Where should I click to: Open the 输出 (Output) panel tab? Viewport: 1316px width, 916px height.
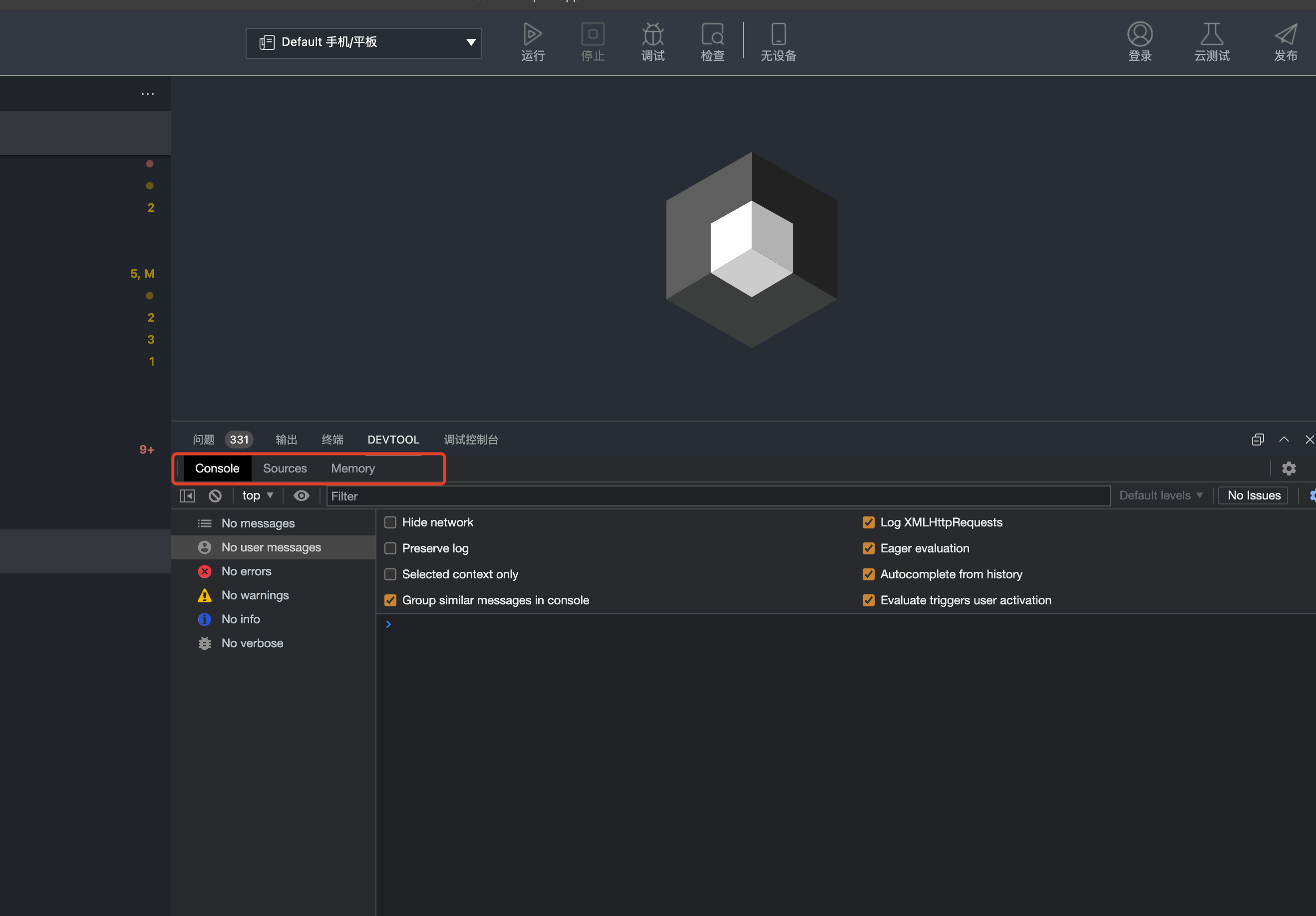coord(286,440)
